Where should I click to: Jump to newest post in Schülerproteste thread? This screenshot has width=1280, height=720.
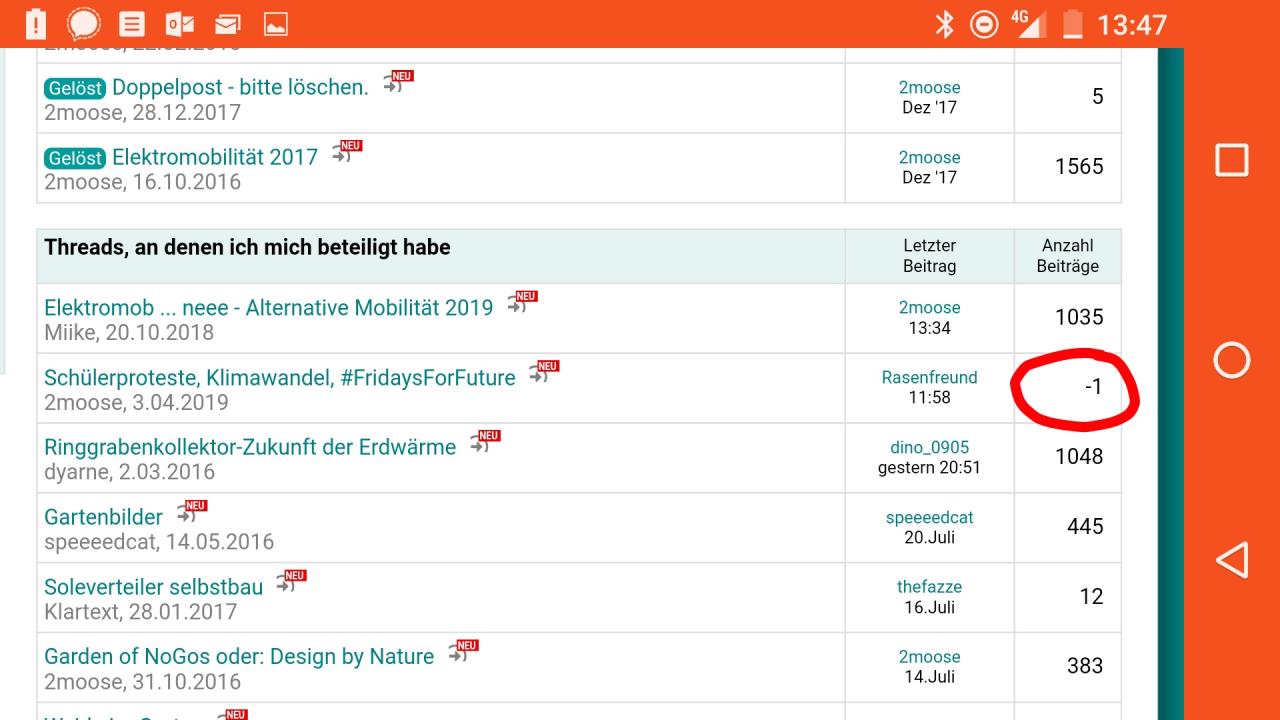pyautogui.click(x=544, y=373)
